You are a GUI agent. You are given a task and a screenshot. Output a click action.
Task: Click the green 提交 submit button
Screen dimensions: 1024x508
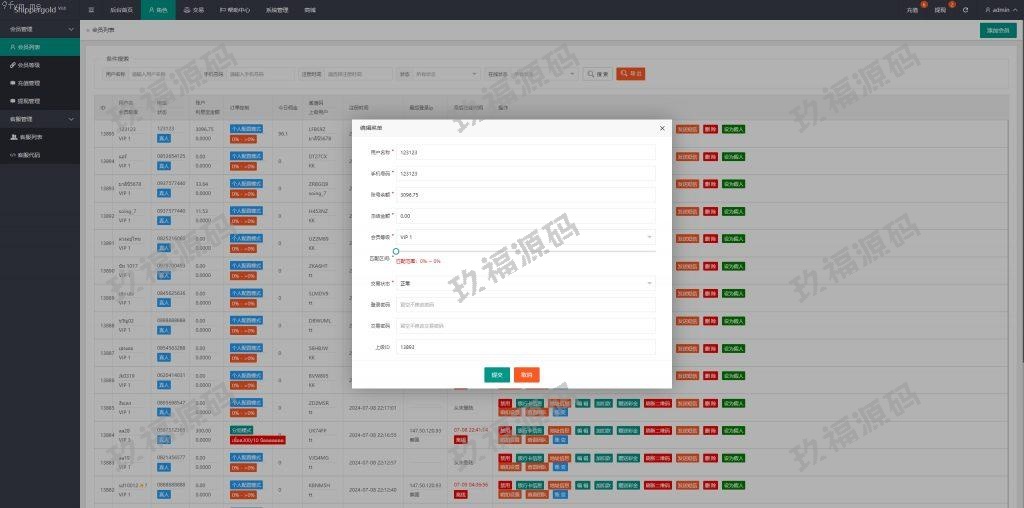pos(496,374)
